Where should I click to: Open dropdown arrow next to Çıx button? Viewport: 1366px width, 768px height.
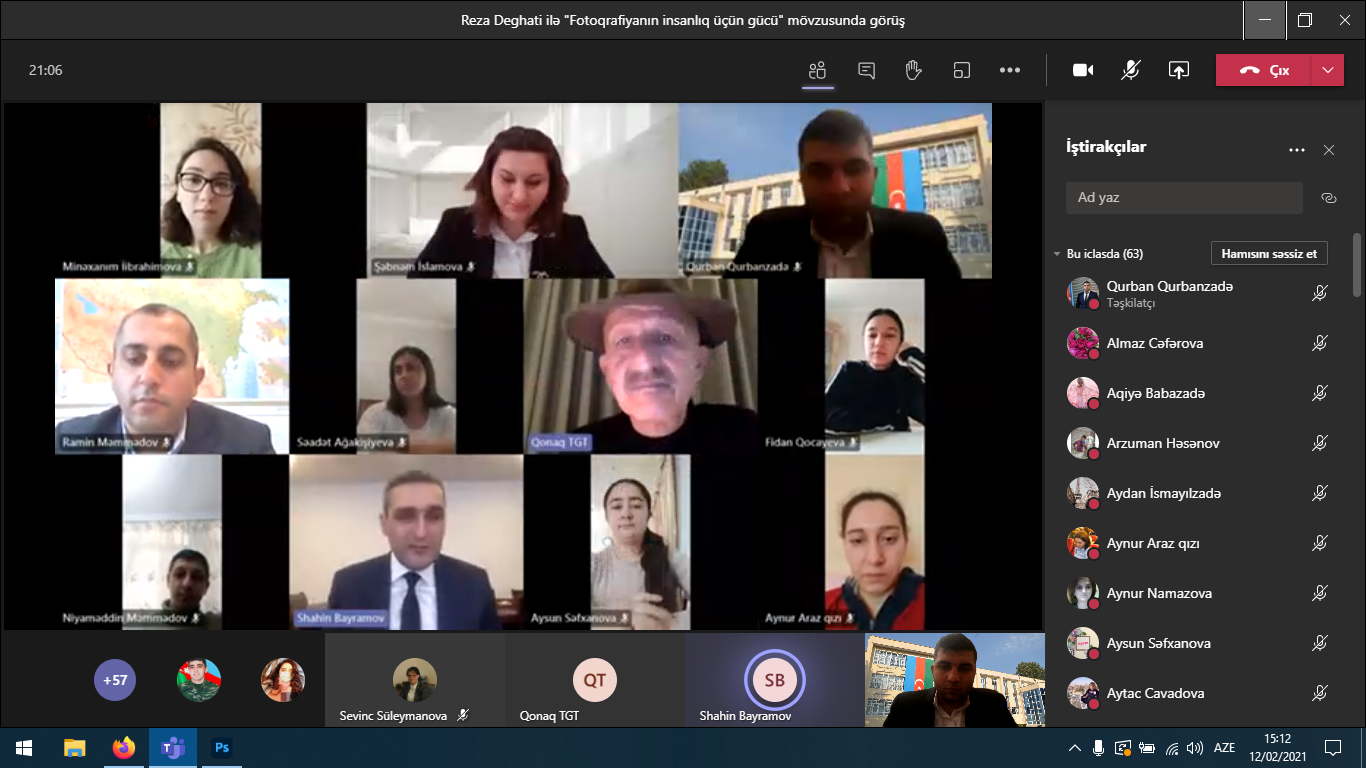(1327, 70)
